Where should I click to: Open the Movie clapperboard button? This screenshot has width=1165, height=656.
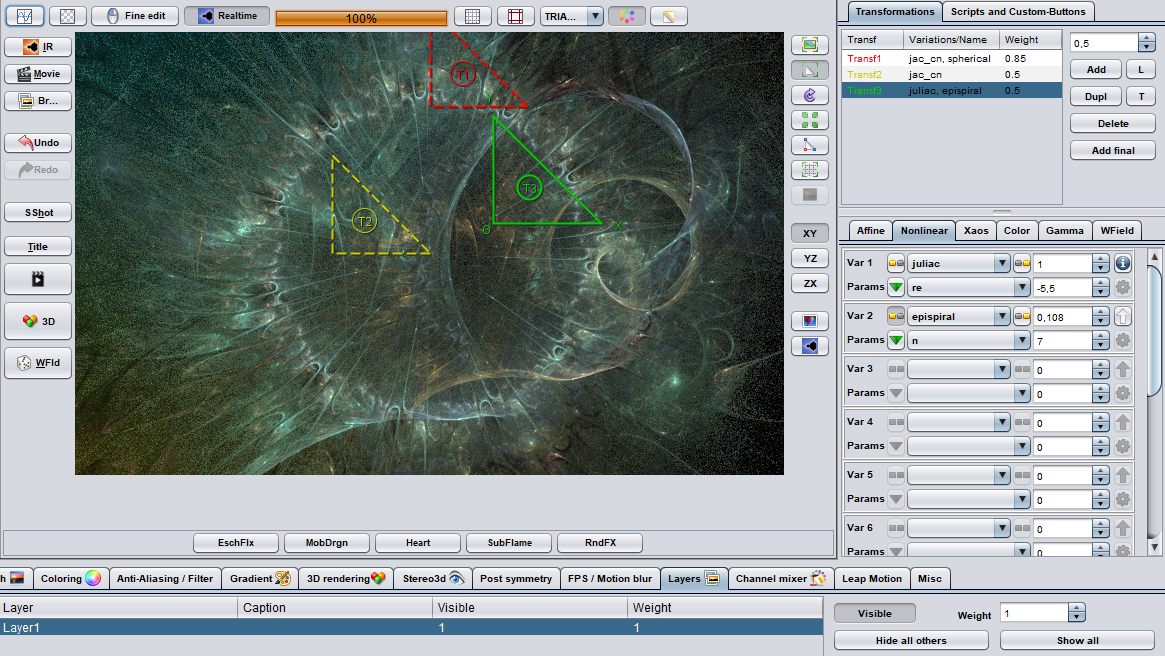[38, 74]
